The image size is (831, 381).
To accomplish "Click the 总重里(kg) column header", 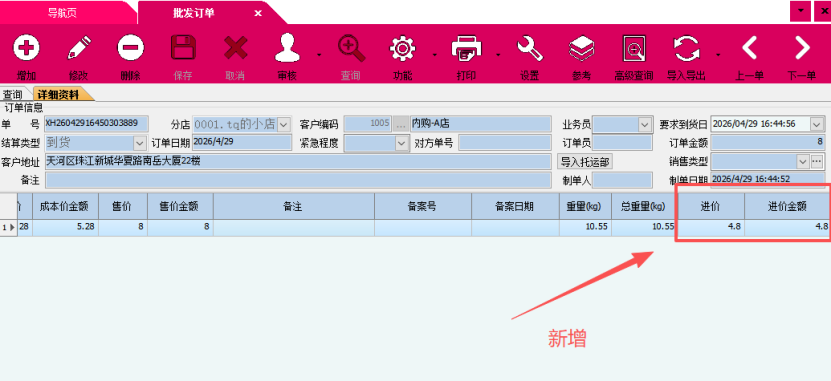I will coord(644,207).
